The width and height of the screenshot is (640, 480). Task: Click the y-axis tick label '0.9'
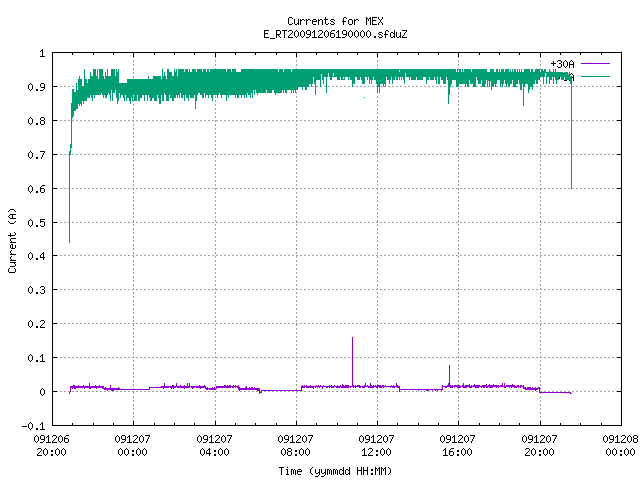point(36,87)
